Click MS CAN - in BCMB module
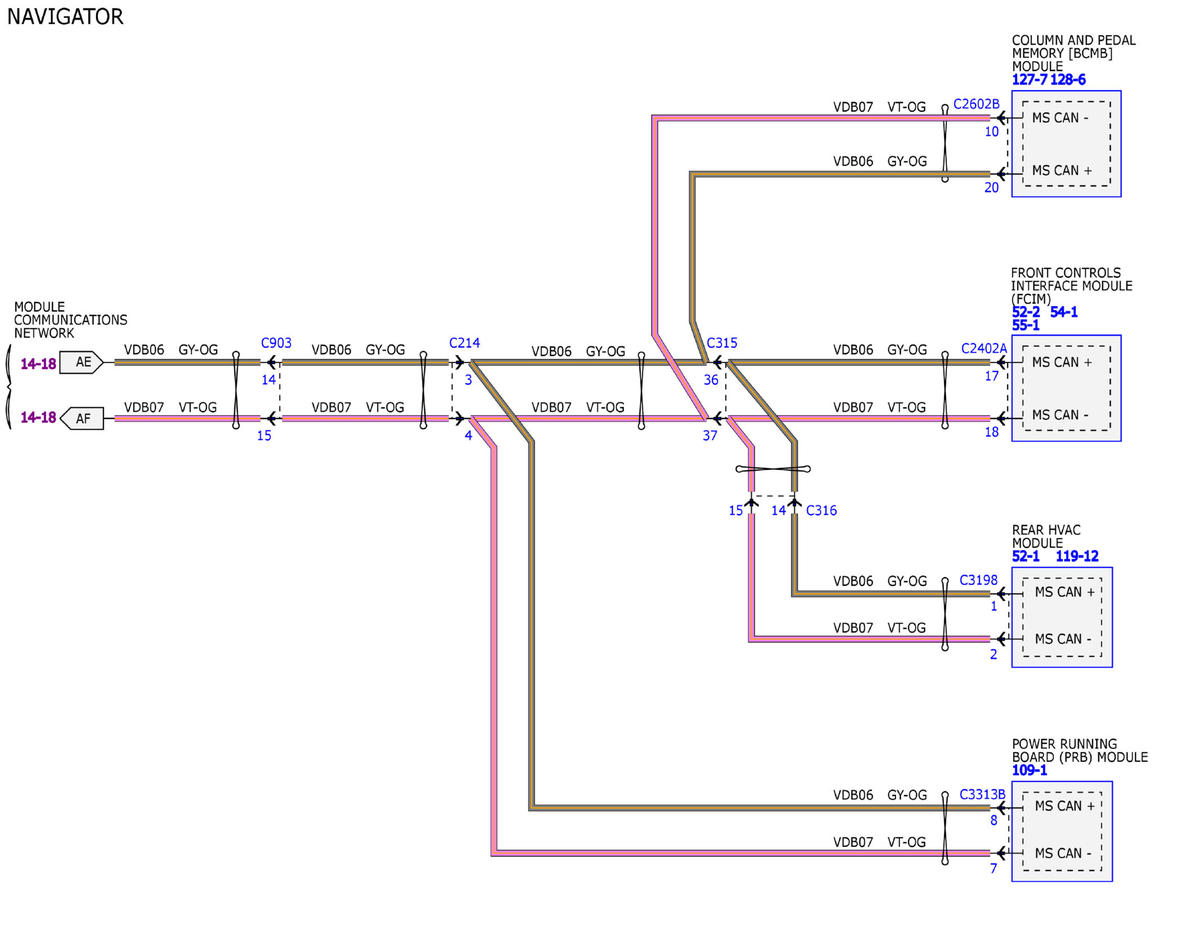Viewport: 1200px width, 927px height. point(1060,118)
